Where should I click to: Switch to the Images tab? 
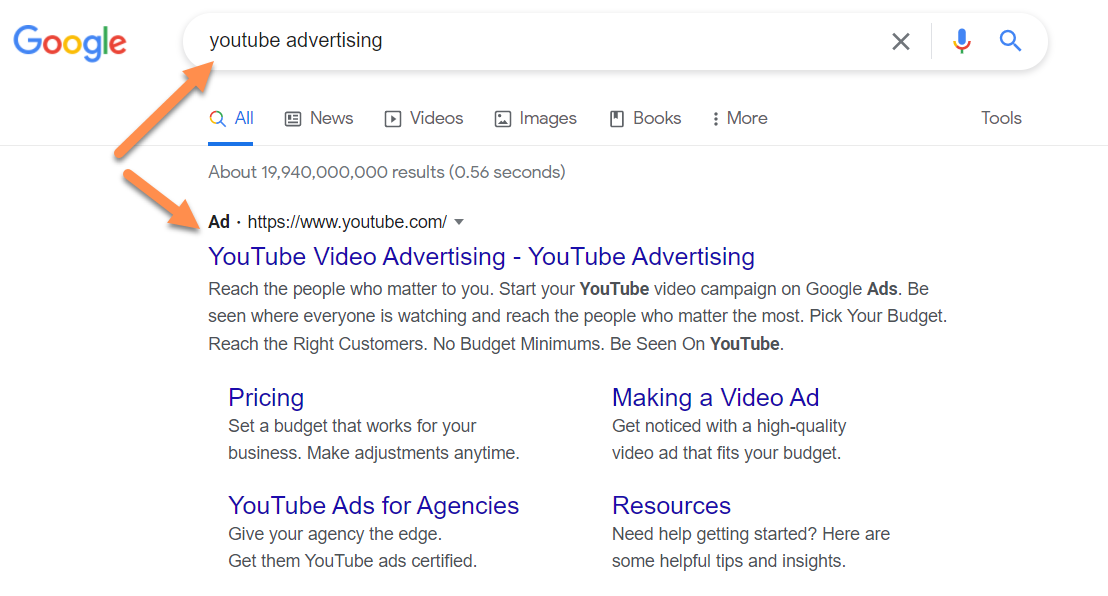(x=536, y=119)
